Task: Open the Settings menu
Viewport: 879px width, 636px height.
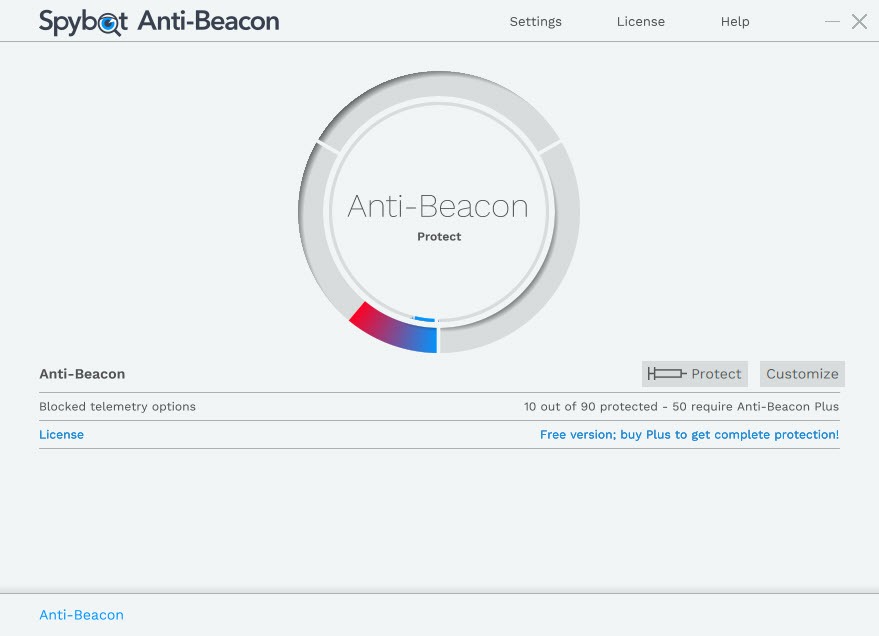Action: [535, 21]
